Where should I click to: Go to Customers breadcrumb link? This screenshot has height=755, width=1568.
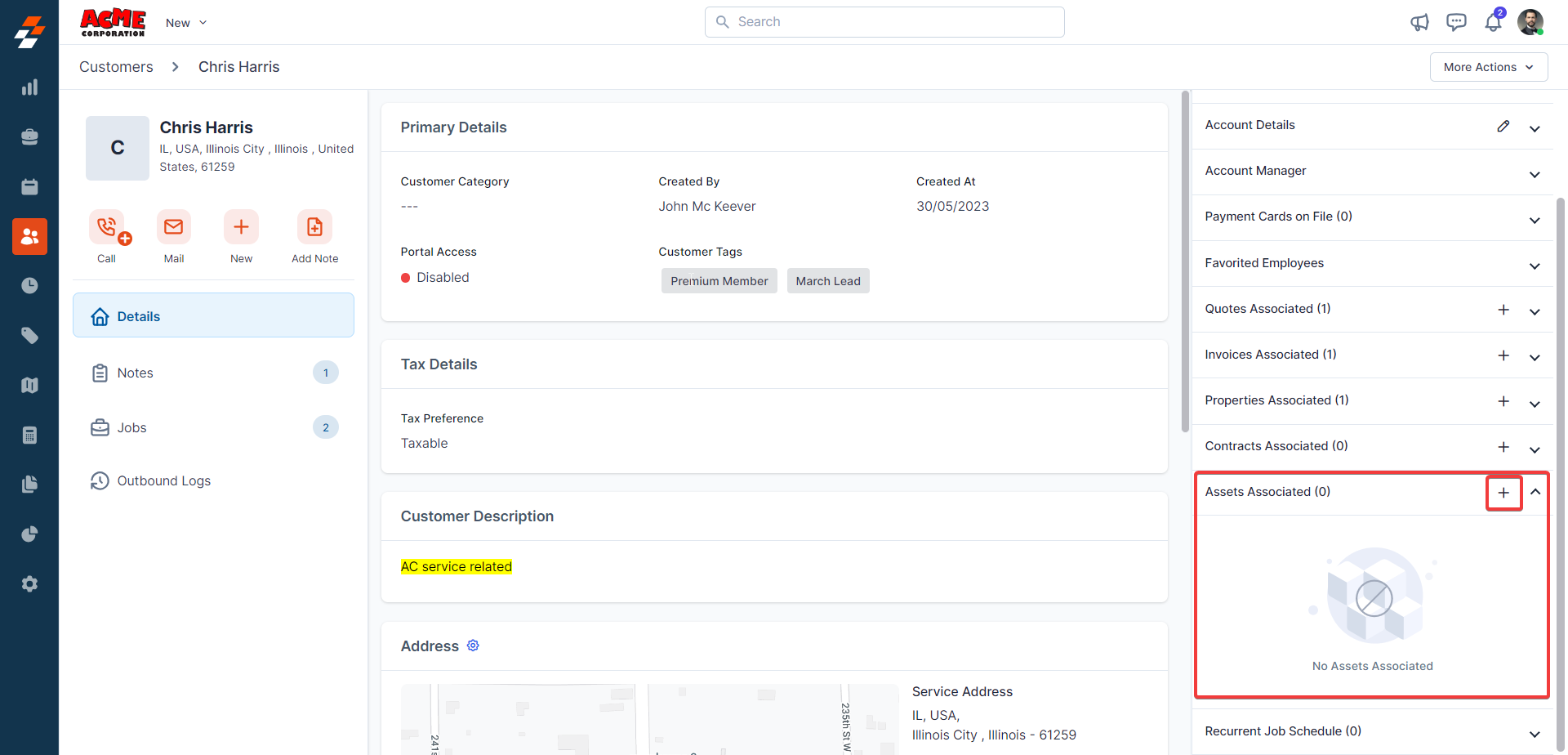(116, 67)
